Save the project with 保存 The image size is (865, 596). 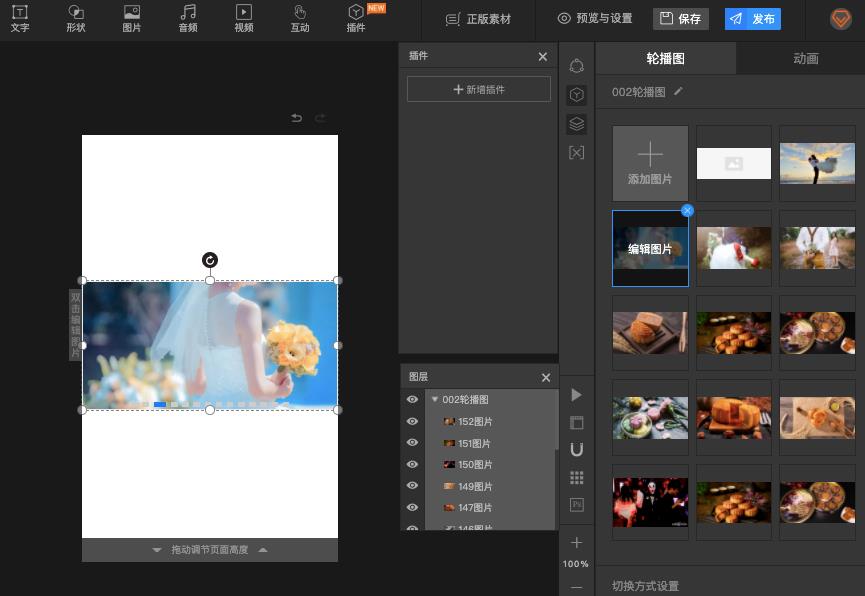point(681,19)
